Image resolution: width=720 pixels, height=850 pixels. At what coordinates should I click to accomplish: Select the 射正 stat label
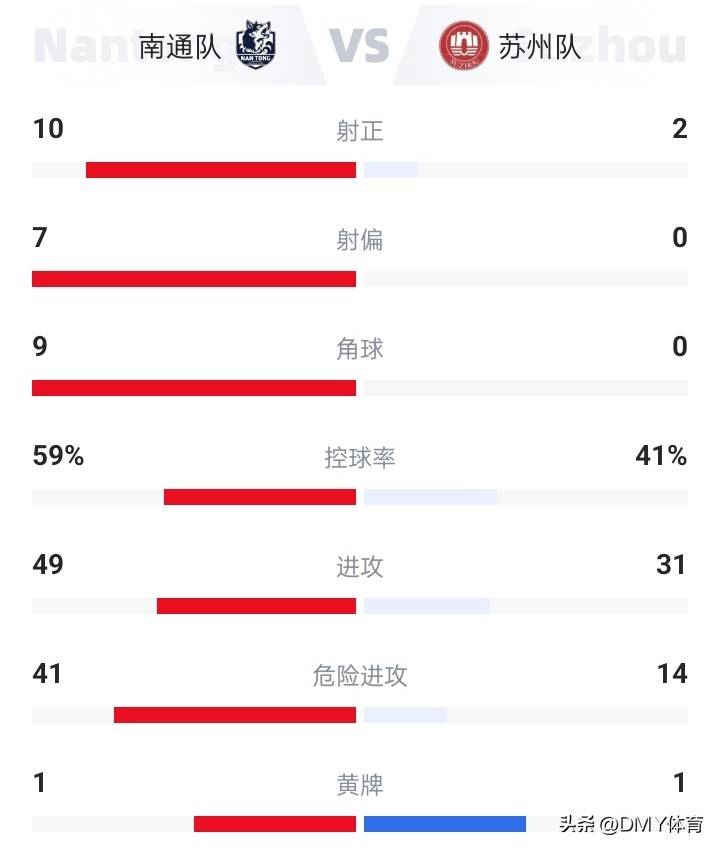pos(359,131)
